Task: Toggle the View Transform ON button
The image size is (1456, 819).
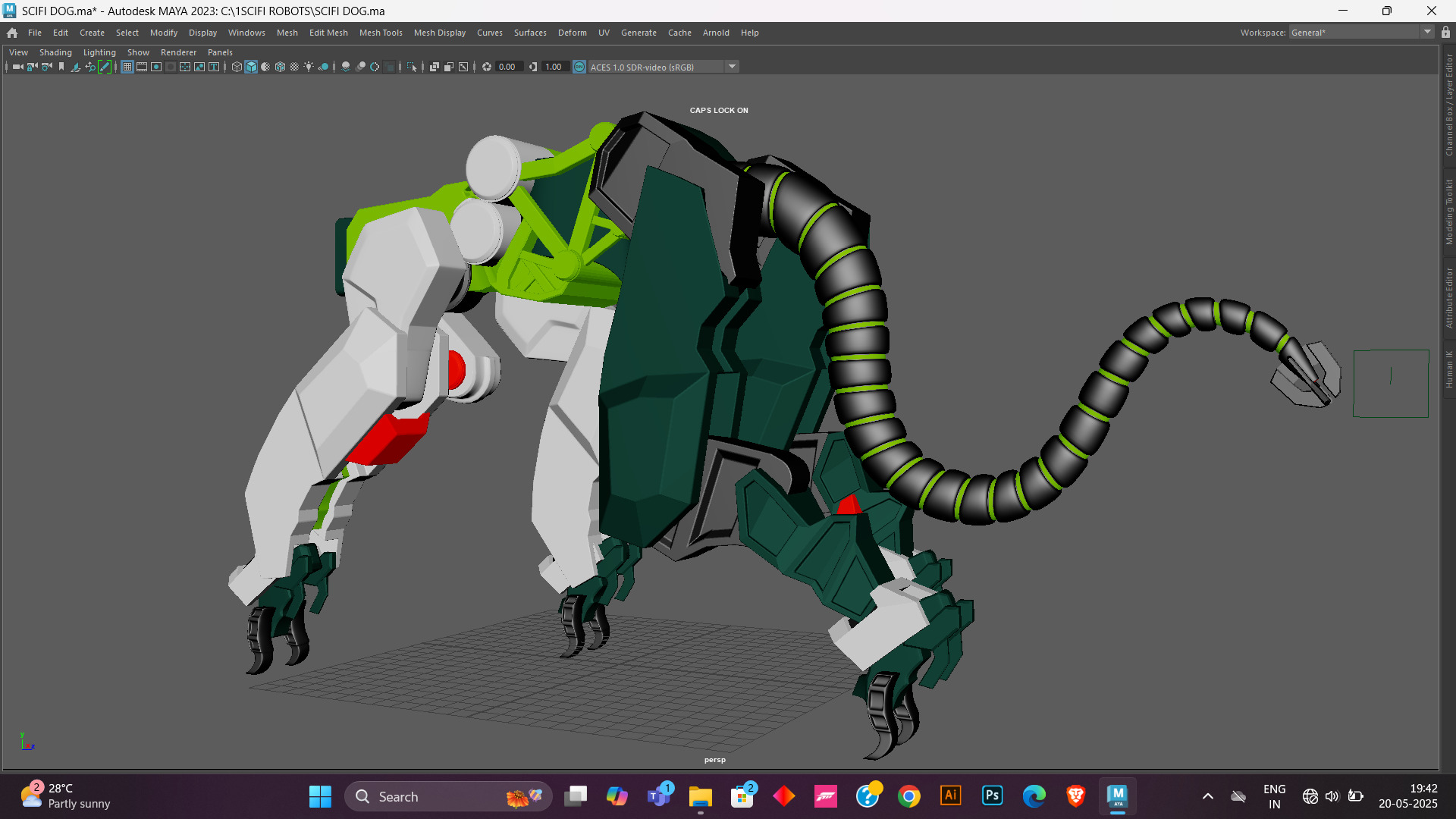Action: coord(579,67)
